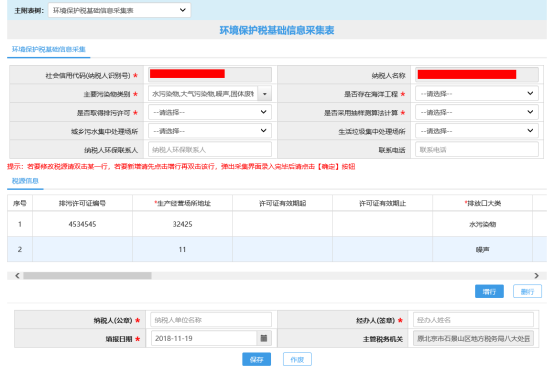Click the 主管税务机关 field
The image size is (554, 385).
point(473,338)
